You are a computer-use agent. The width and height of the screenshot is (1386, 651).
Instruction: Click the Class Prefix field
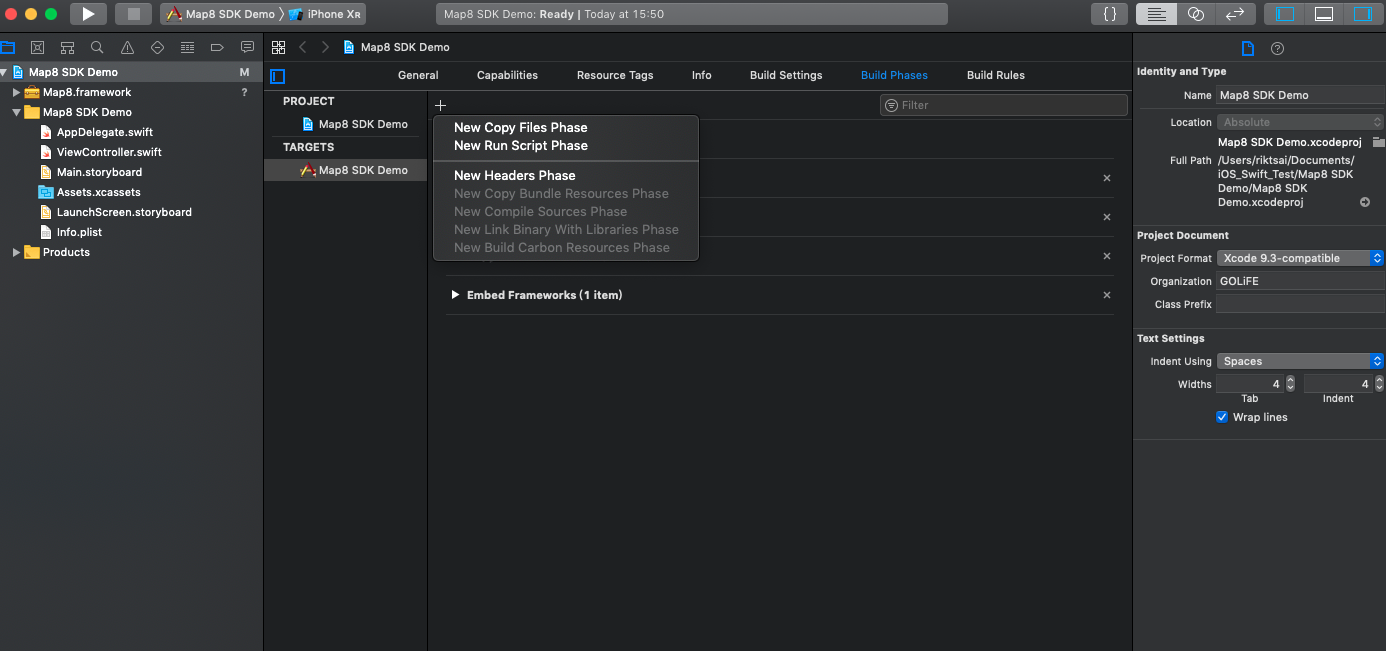(x=1300, y=304)
